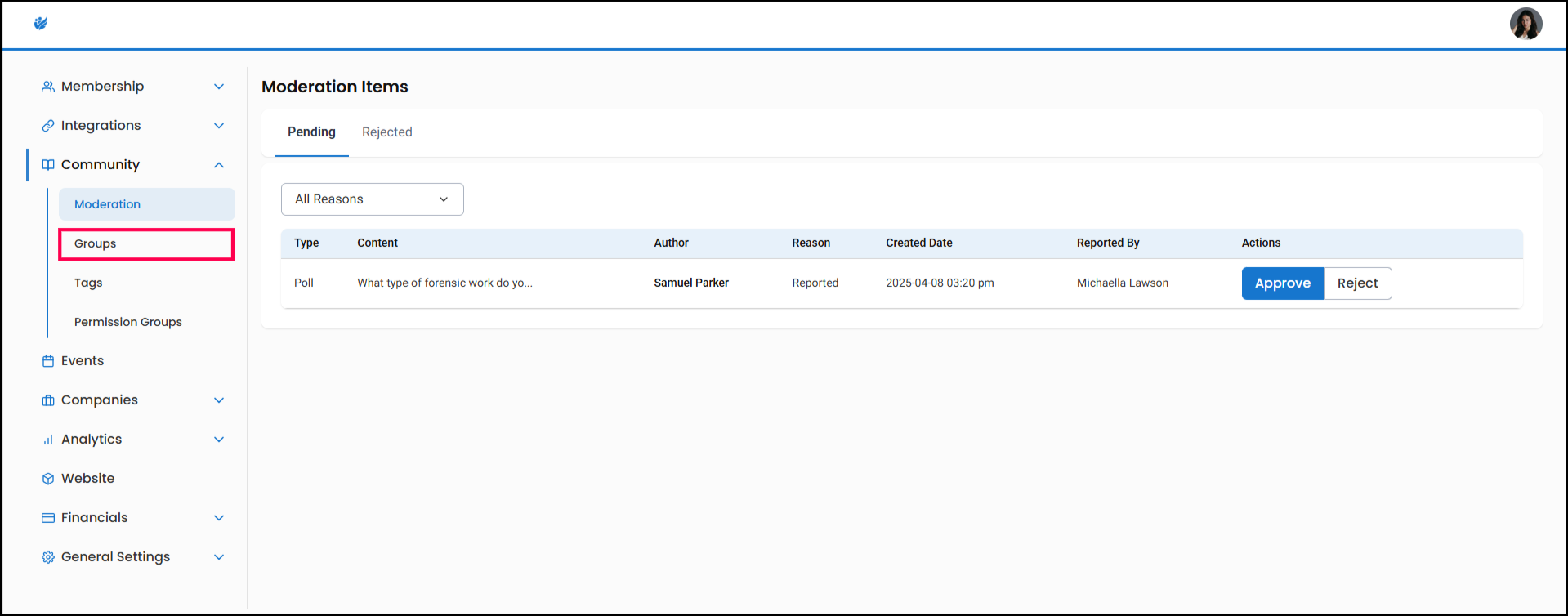Viewport: 1568px width, 616px height.
Task: Open the user profile avatar
Action: pos(1525,24)
